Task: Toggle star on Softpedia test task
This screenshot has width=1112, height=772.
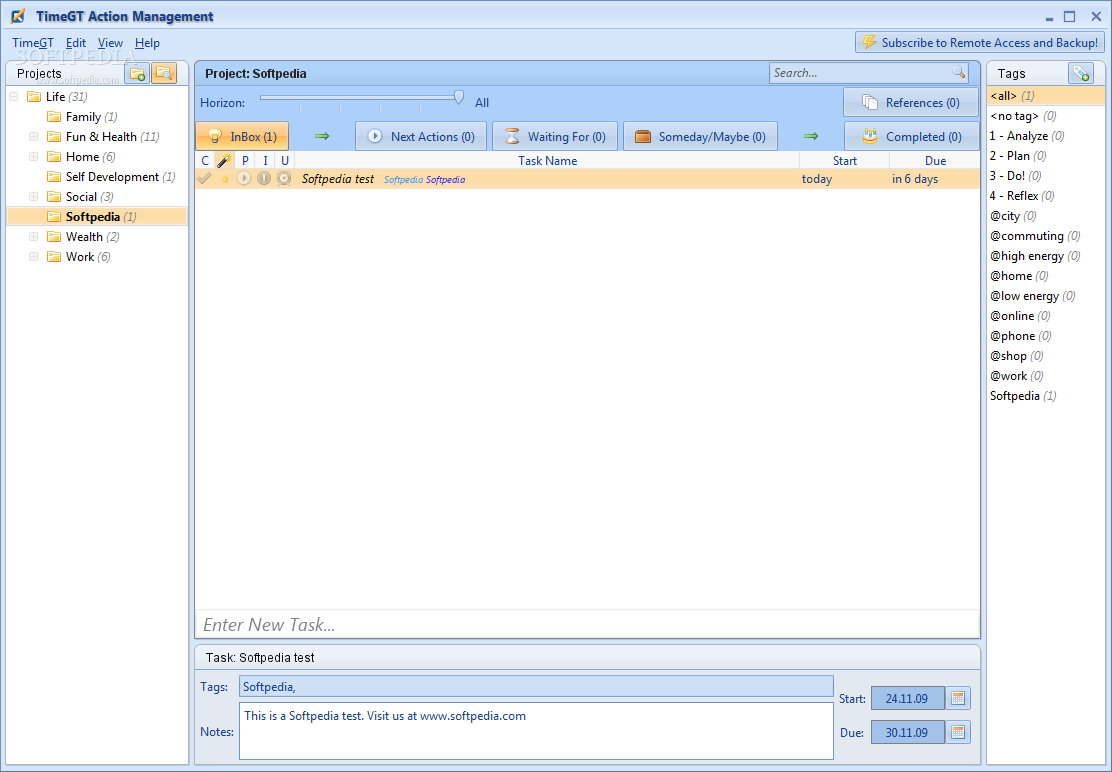Action: coord(225,179)
